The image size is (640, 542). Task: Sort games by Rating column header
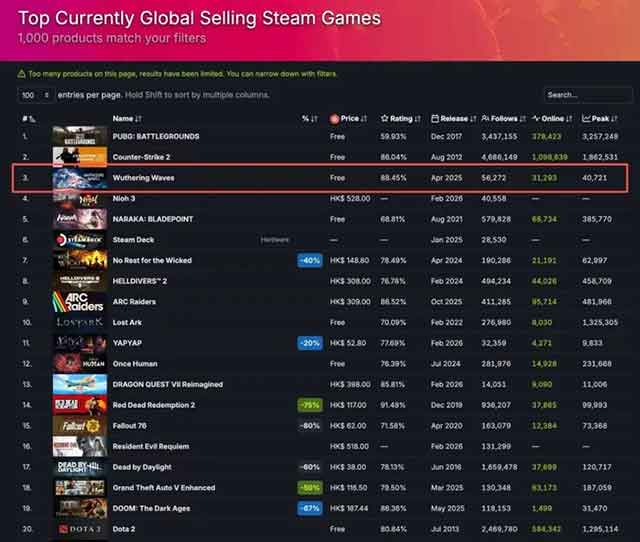click(x=401, y=119)
